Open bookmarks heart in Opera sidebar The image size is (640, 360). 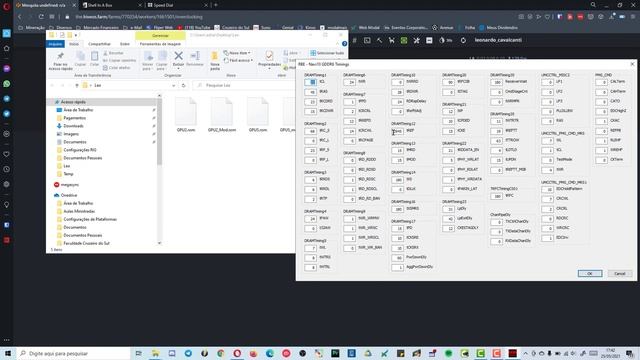point(7,154)
